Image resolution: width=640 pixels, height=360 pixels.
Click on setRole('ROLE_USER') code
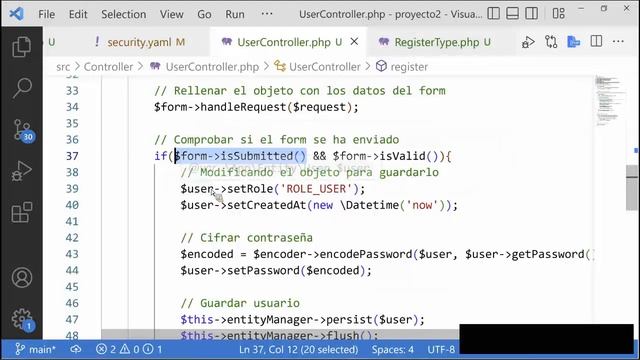[296, 189]
